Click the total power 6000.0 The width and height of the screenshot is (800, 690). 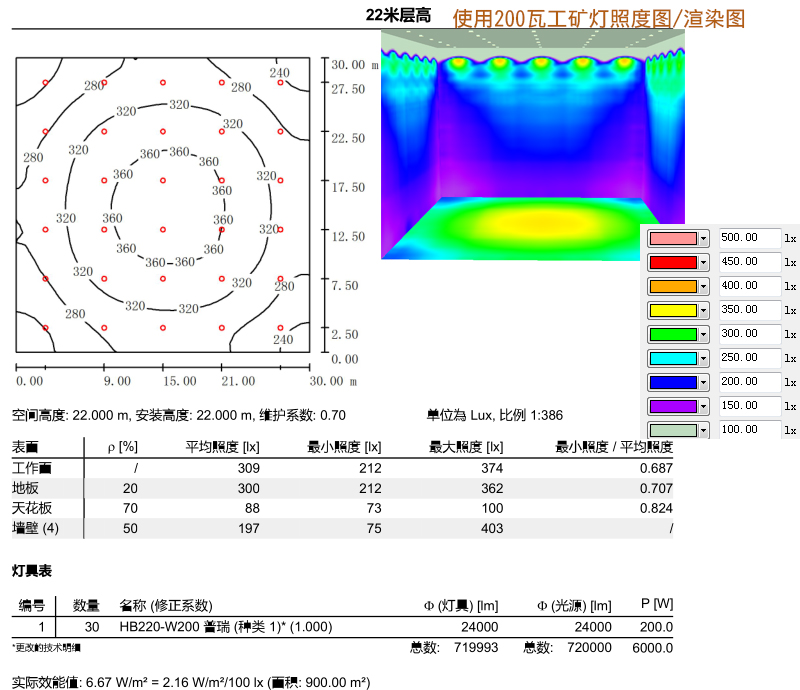[653, 648]
